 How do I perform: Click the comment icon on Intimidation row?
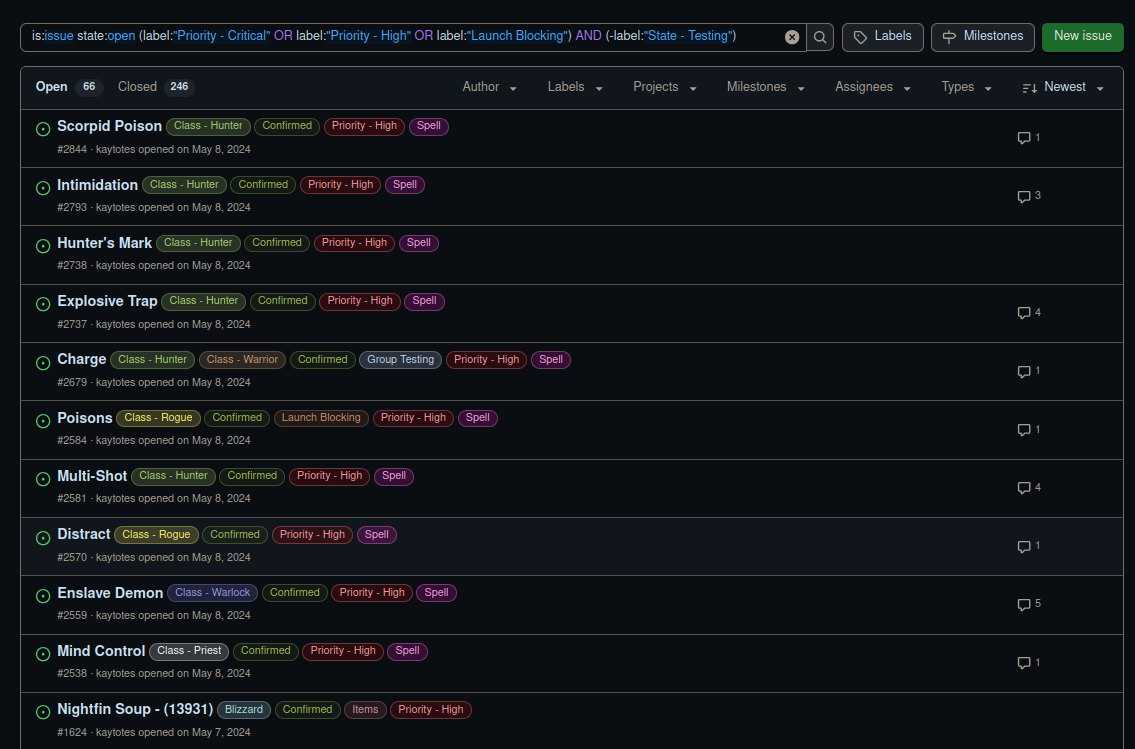pos(1024,196)
